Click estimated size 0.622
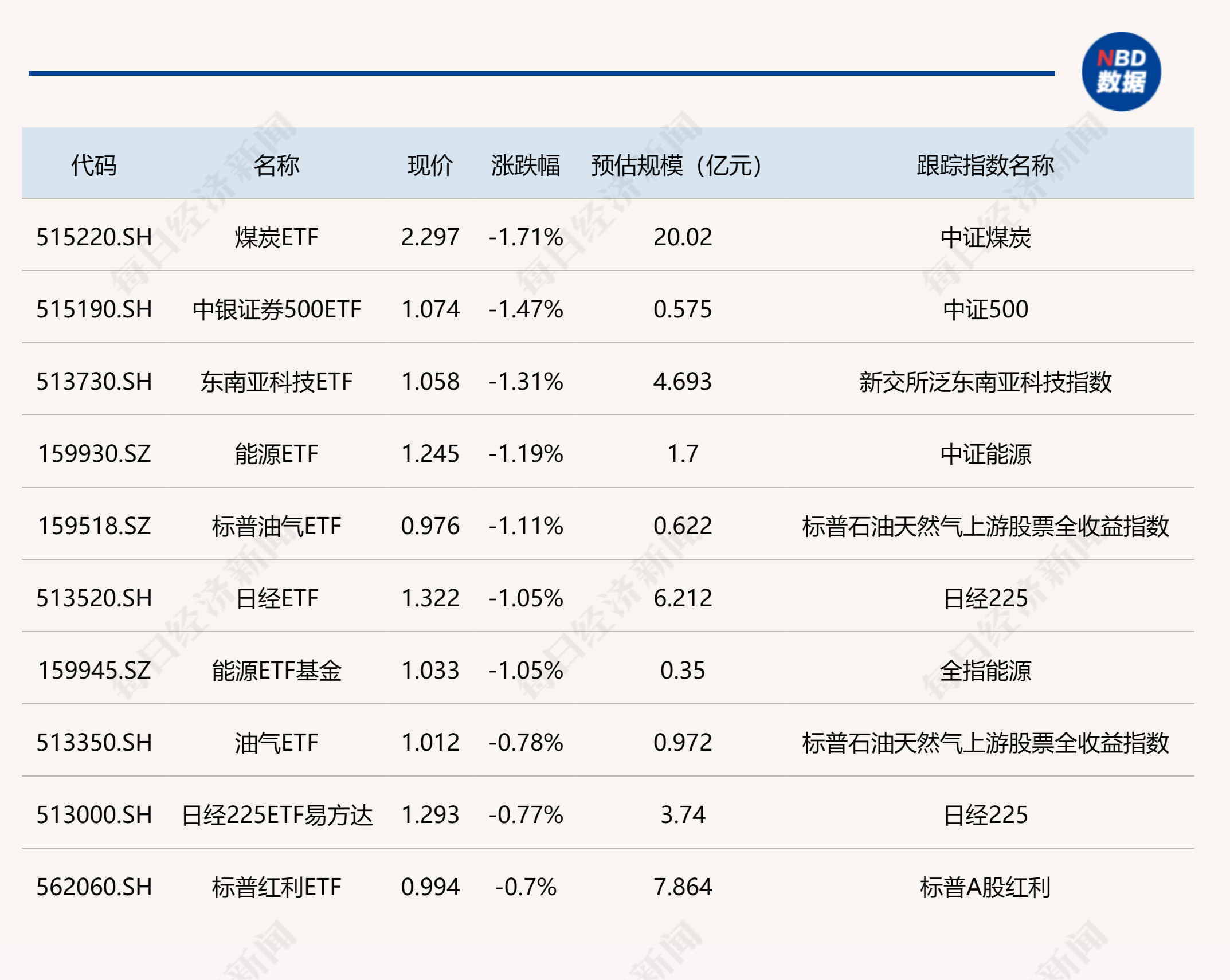 click(683, 526)
